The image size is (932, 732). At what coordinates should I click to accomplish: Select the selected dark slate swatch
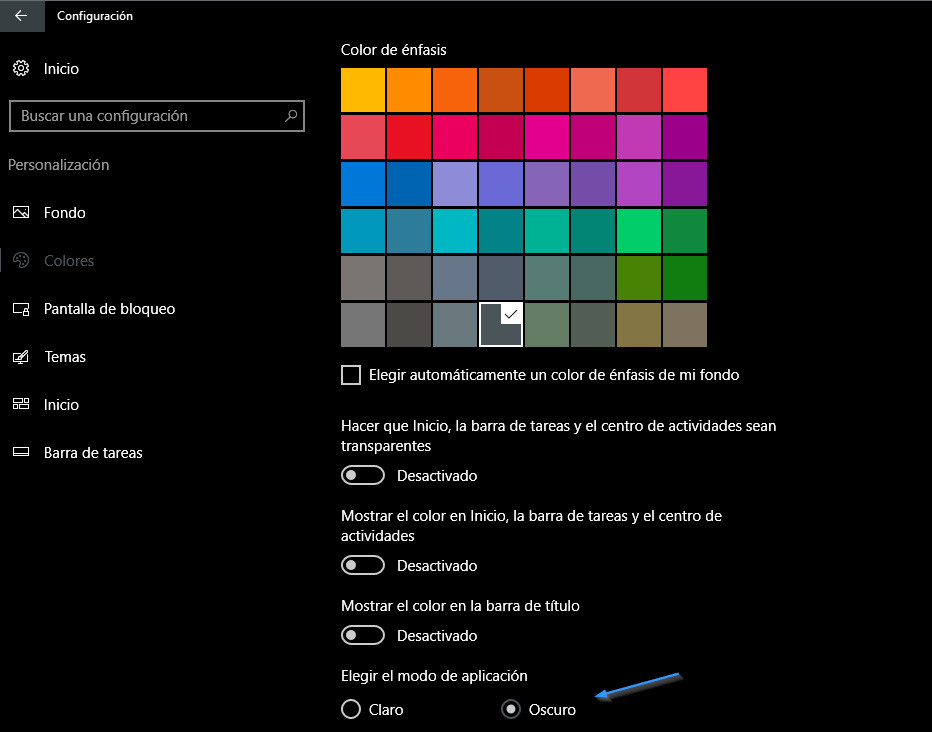point(500,324)
